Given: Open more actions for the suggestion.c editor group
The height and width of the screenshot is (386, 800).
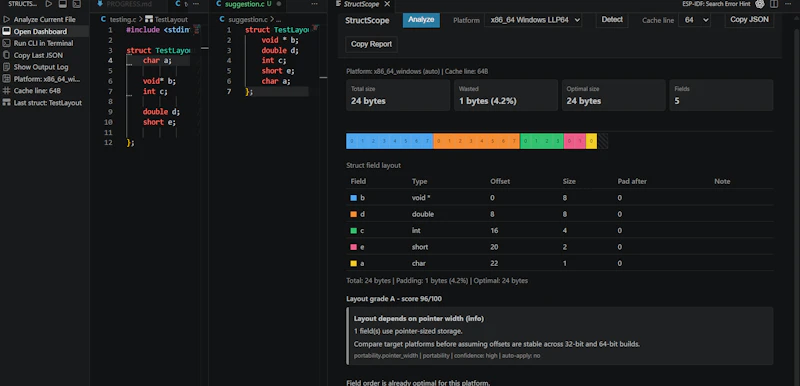Looking at the screenshot, I should pyautogui.click(x=314, y=4).
